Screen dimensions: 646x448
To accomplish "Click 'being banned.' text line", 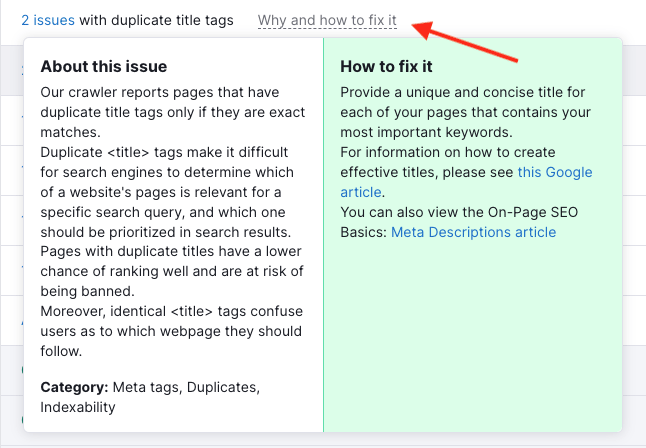I will (x=87, y=291).
